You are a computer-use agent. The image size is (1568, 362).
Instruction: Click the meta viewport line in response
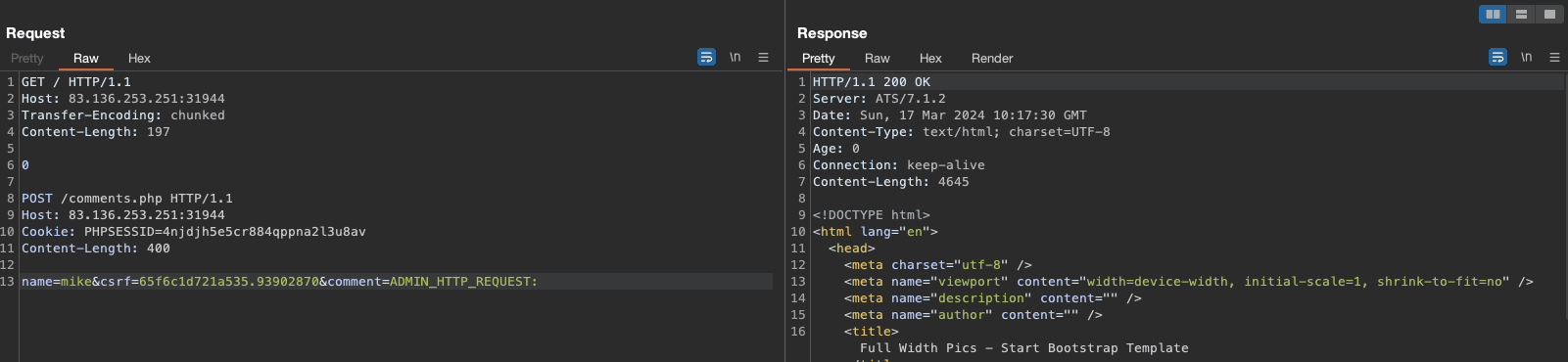[x=1189, y=282]
